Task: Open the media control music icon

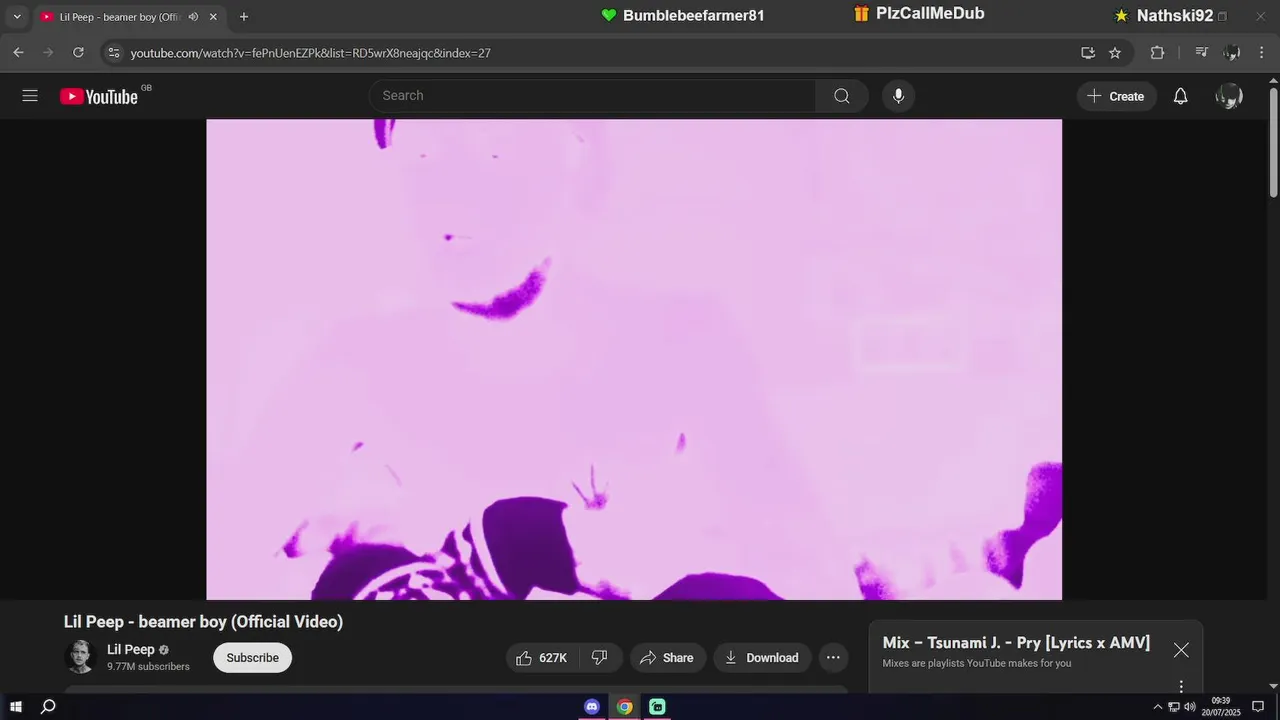Action: click(1202, 53)
